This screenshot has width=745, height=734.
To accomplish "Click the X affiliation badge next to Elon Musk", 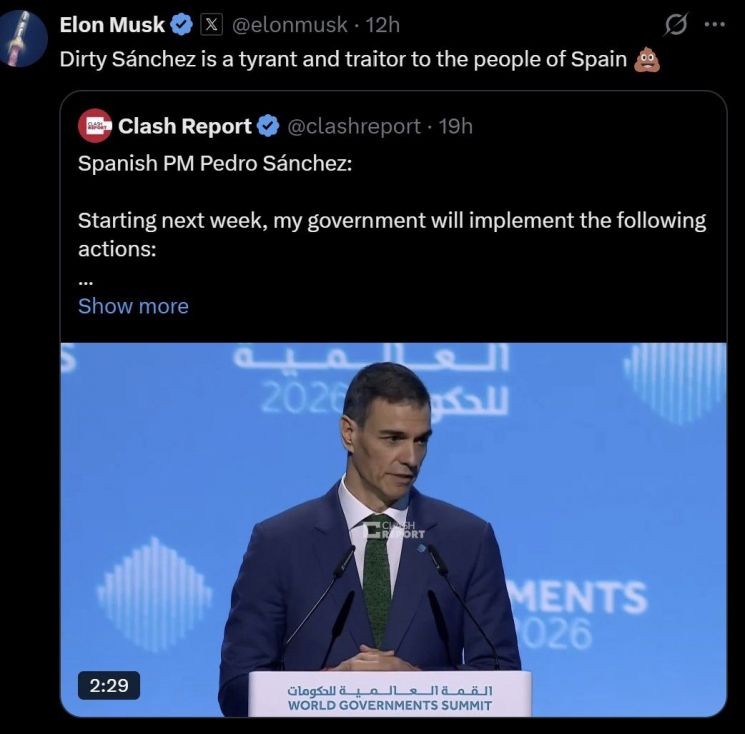I will pyautogui.click(x=211, y=25).
